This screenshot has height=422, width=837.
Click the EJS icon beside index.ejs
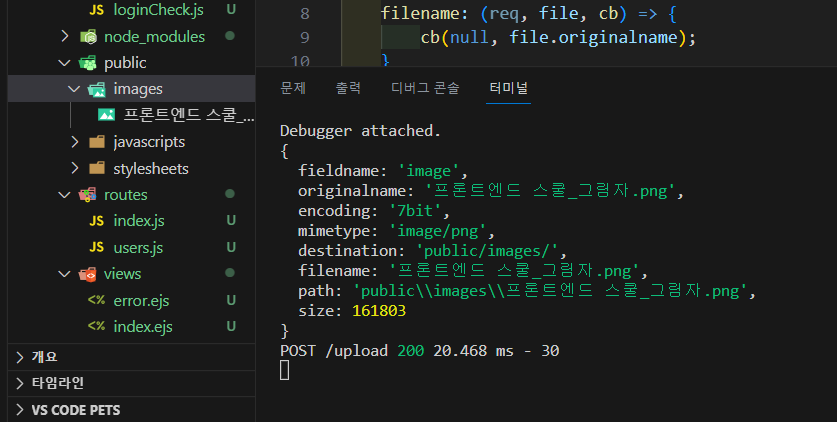pos(97,326)
